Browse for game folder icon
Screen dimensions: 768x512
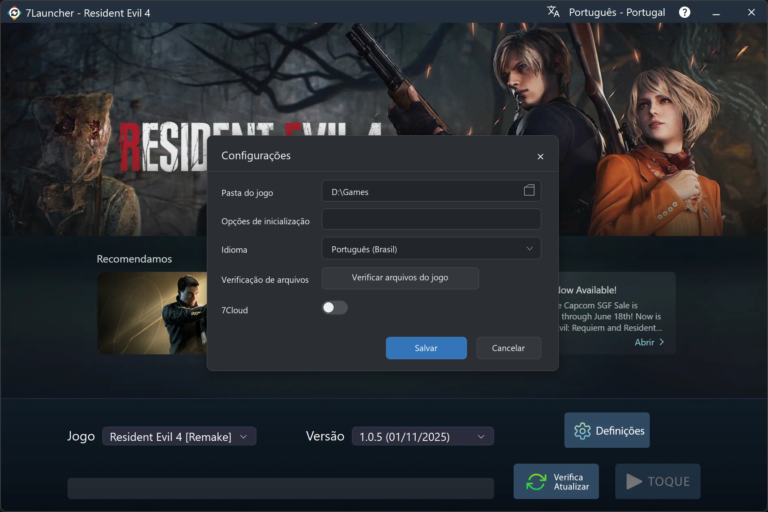pyautogui.click(x=529, y=191)
